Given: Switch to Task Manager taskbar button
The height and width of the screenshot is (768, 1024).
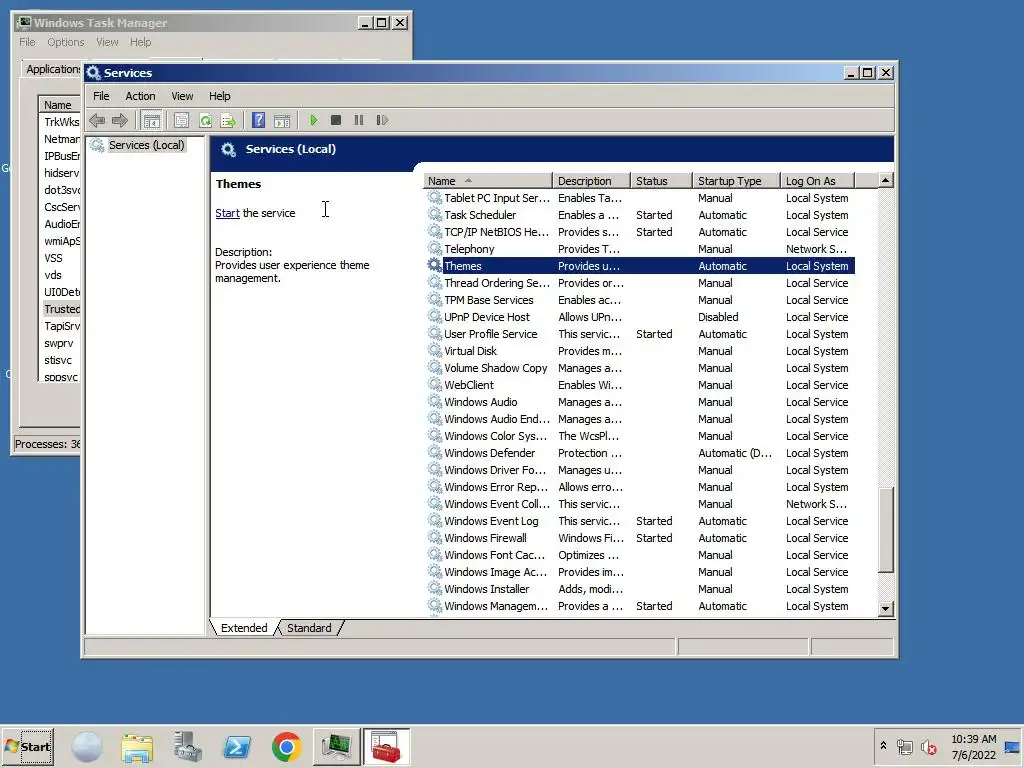Looking at the screenshot, I should pos(336,747).
